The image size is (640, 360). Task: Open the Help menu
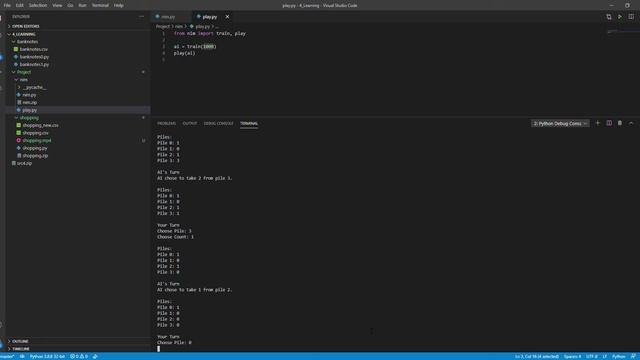click(x=118, y=5)
